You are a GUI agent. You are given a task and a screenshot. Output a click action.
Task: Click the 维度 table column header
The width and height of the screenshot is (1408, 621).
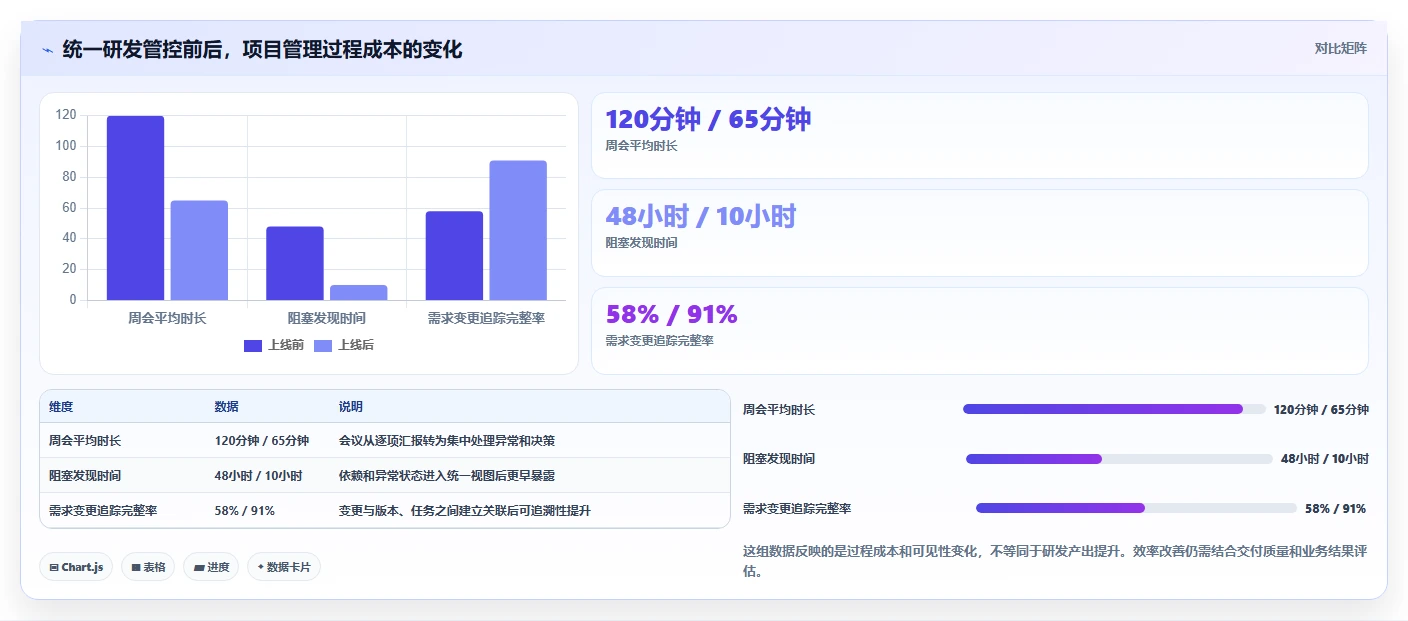point(61,407)
